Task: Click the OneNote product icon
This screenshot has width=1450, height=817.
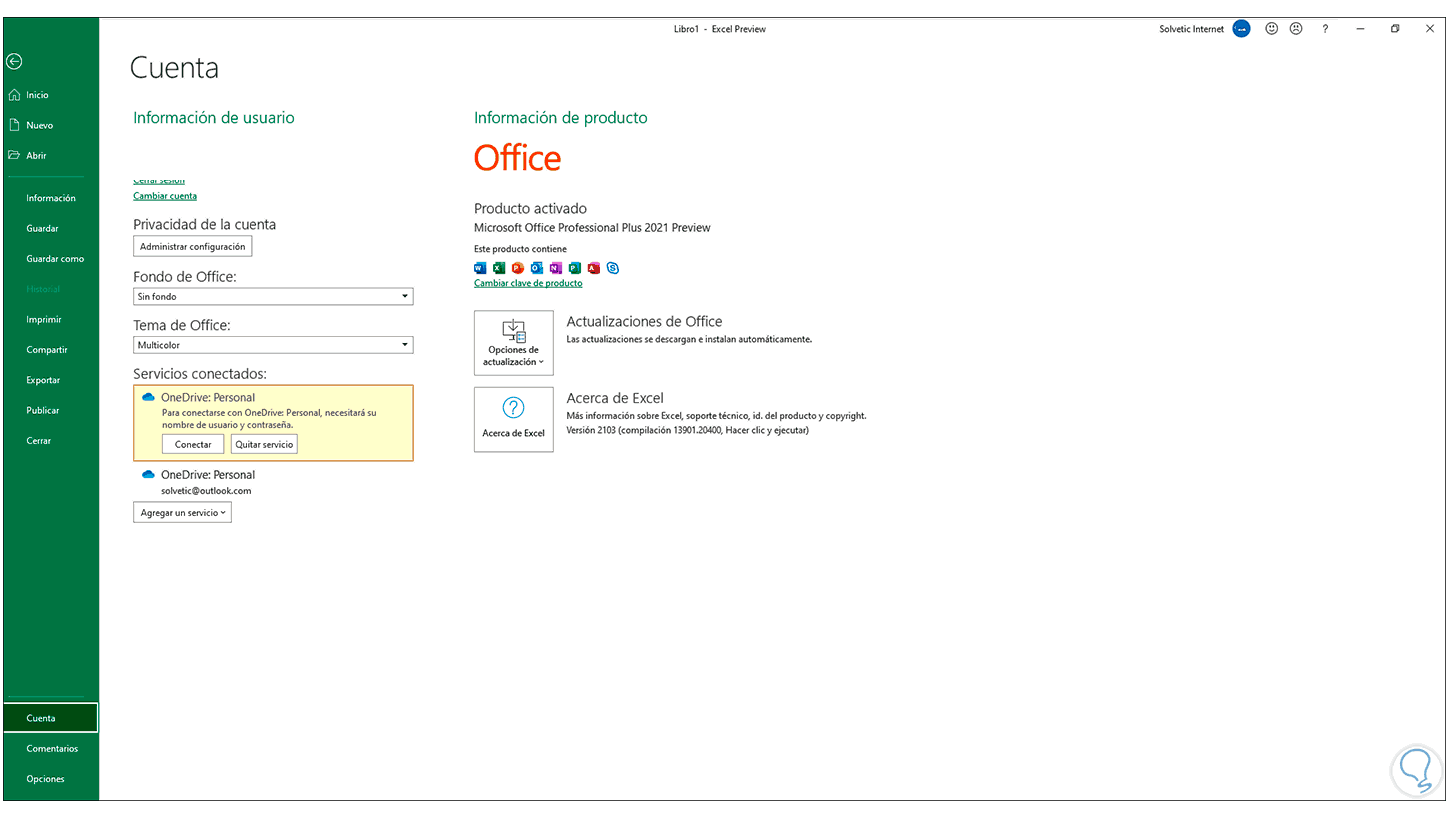Action: pyautogui.click(x=555, y=268)
